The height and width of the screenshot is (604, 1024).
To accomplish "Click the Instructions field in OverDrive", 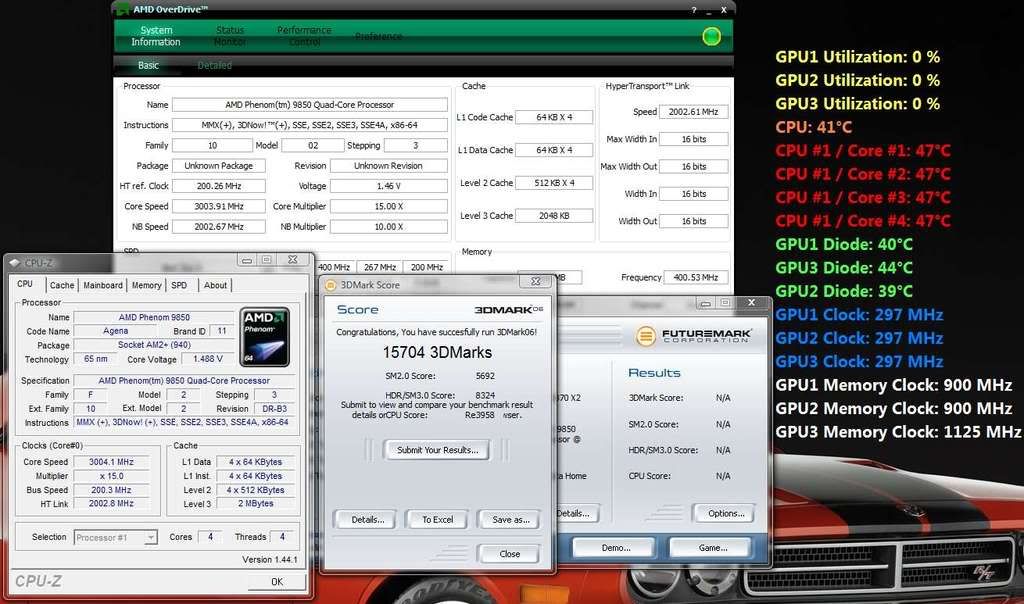I will point(310,125).
